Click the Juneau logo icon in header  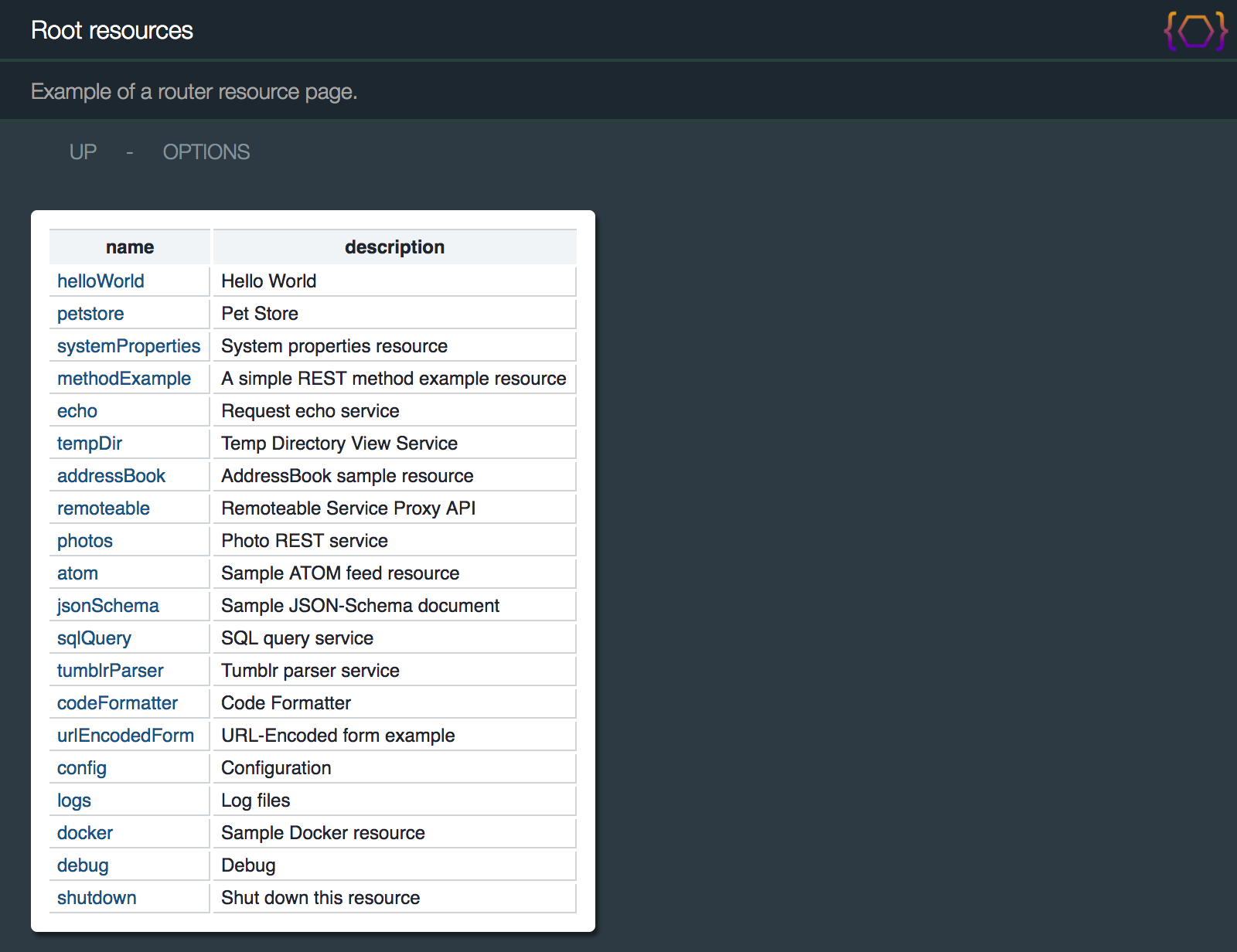(x=1195, y=31)
